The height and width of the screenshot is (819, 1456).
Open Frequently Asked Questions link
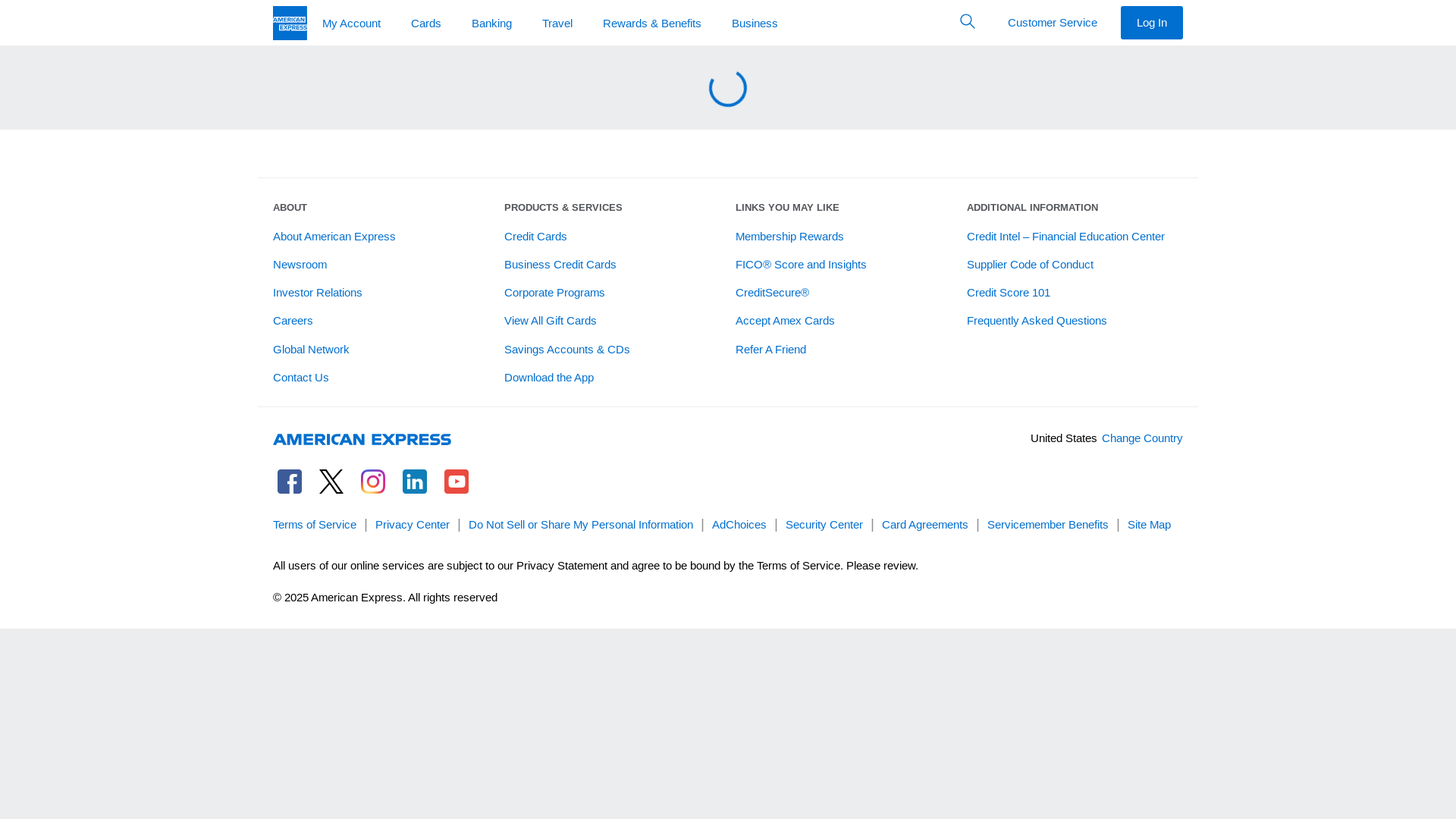point(1037,321)
